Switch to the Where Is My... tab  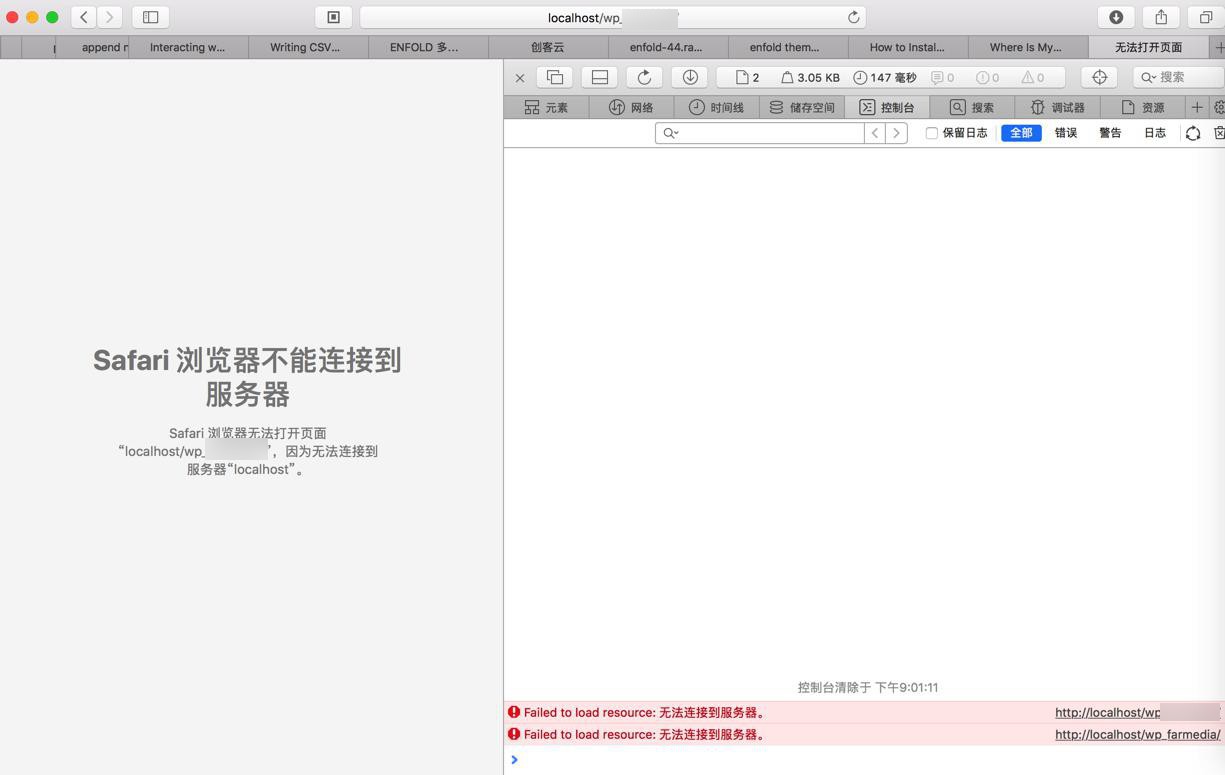tap(1028, 47)
